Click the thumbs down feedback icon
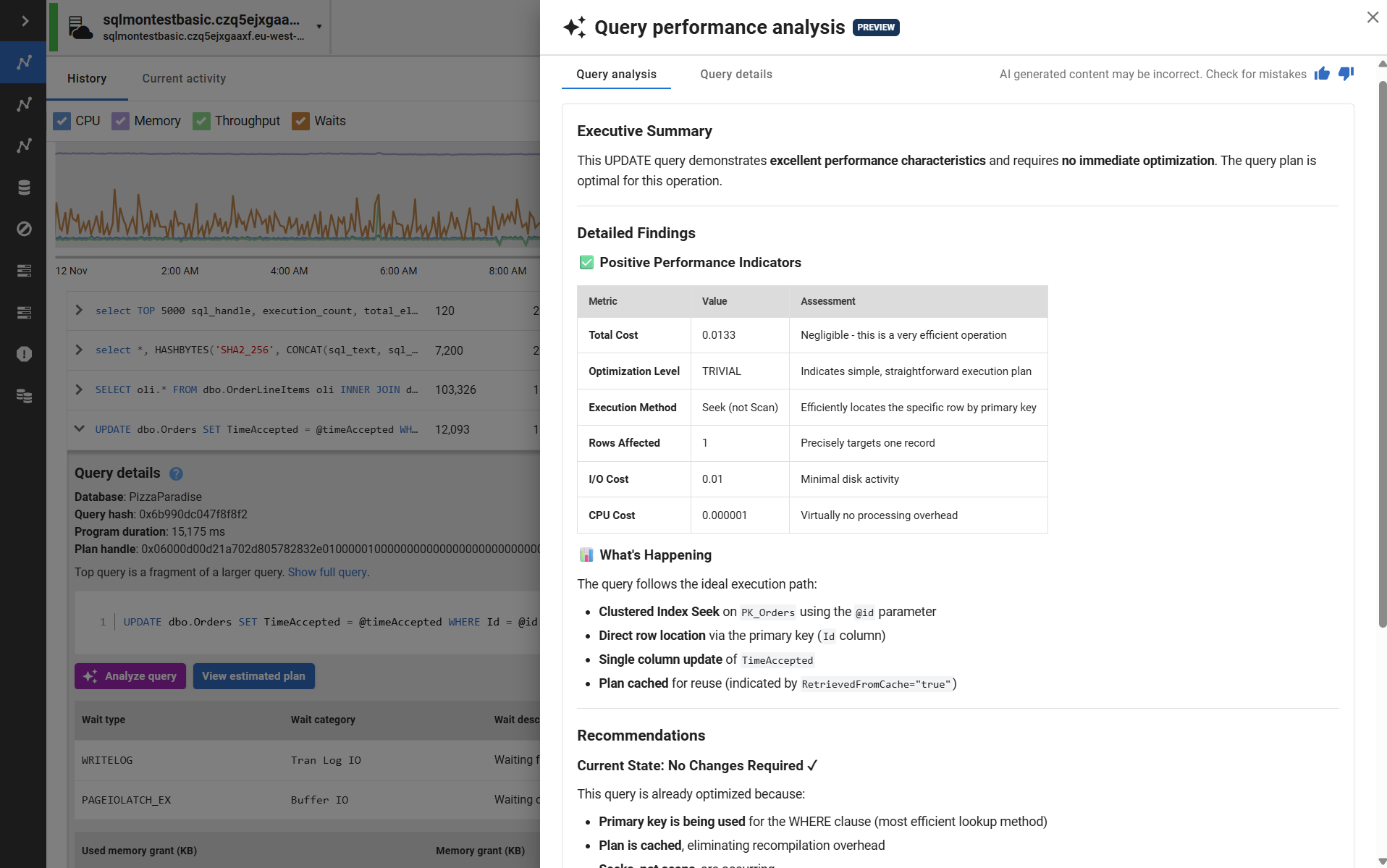The height and width of the screenshot is (868, 1387). coord(1346,74)
